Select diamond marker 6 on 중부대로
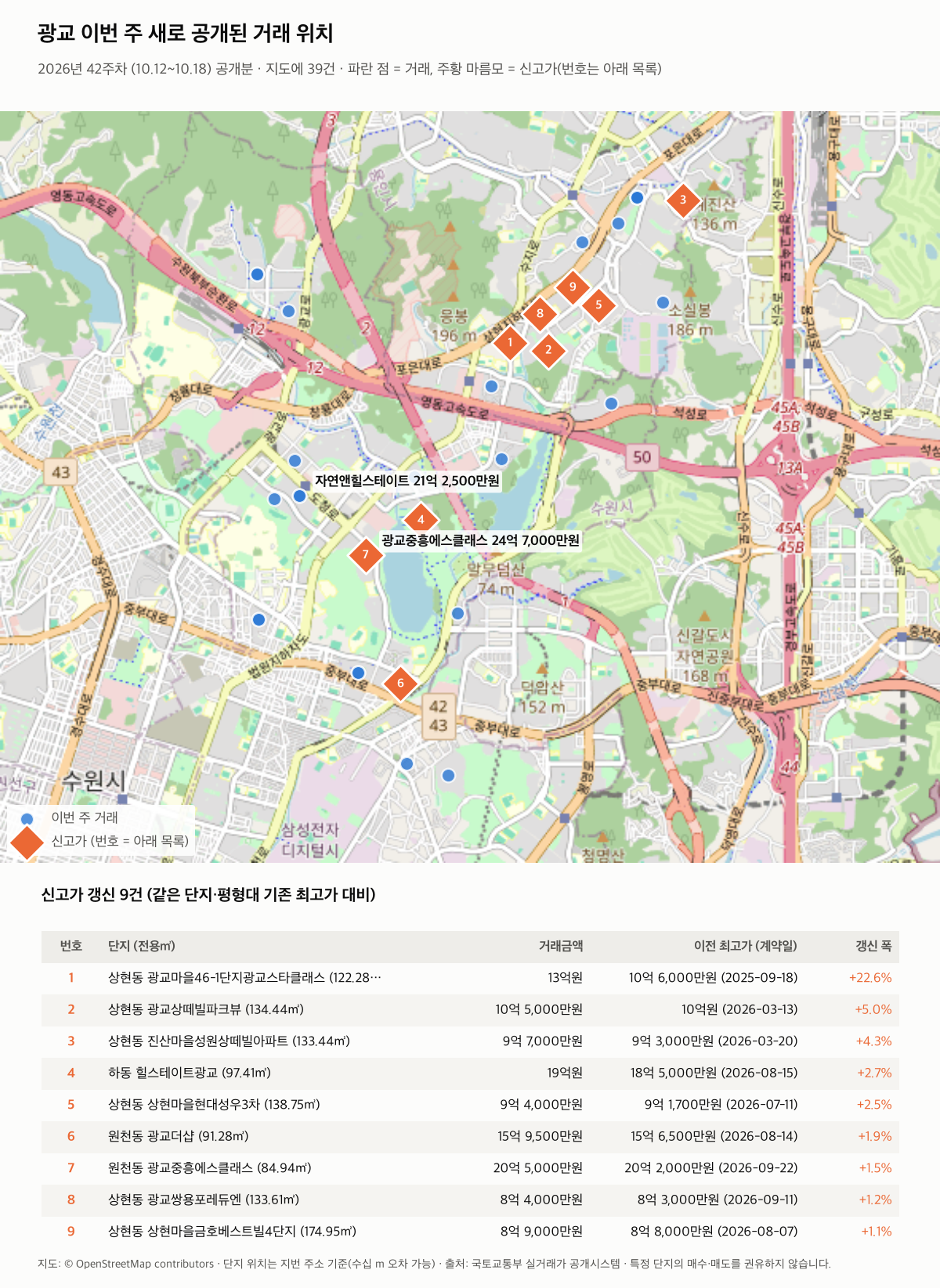940x1288 pixels. (x=400, y=683)
